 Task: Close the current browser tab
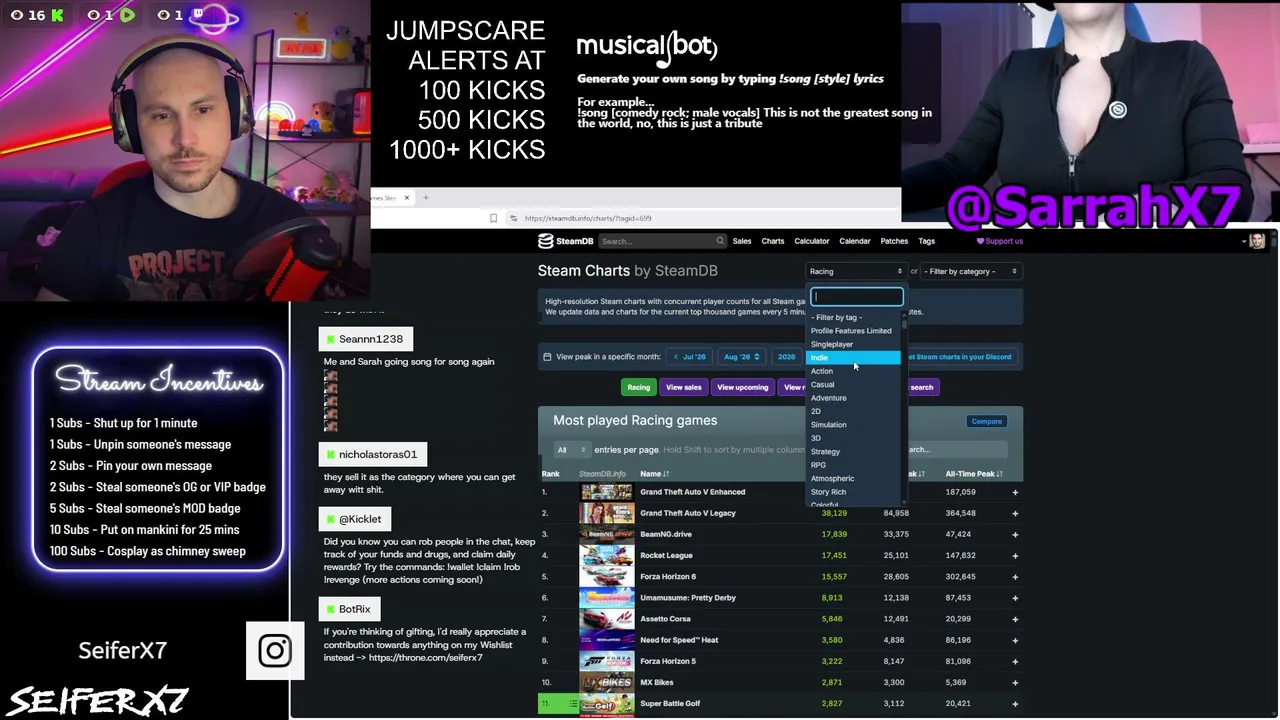[406, 198]
